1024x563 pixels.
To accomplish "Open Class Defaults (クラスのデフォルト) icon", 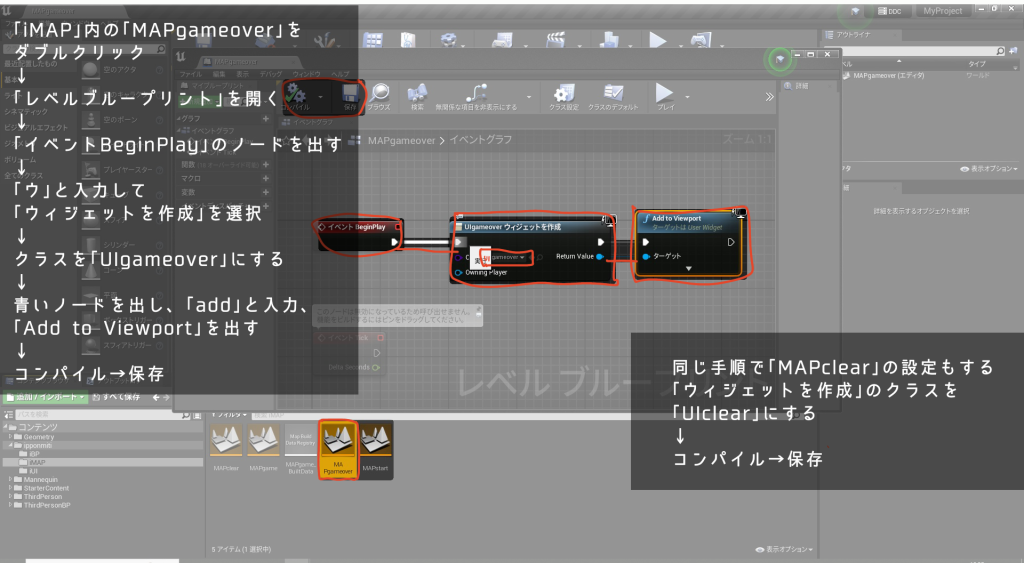I will point(613,94).
